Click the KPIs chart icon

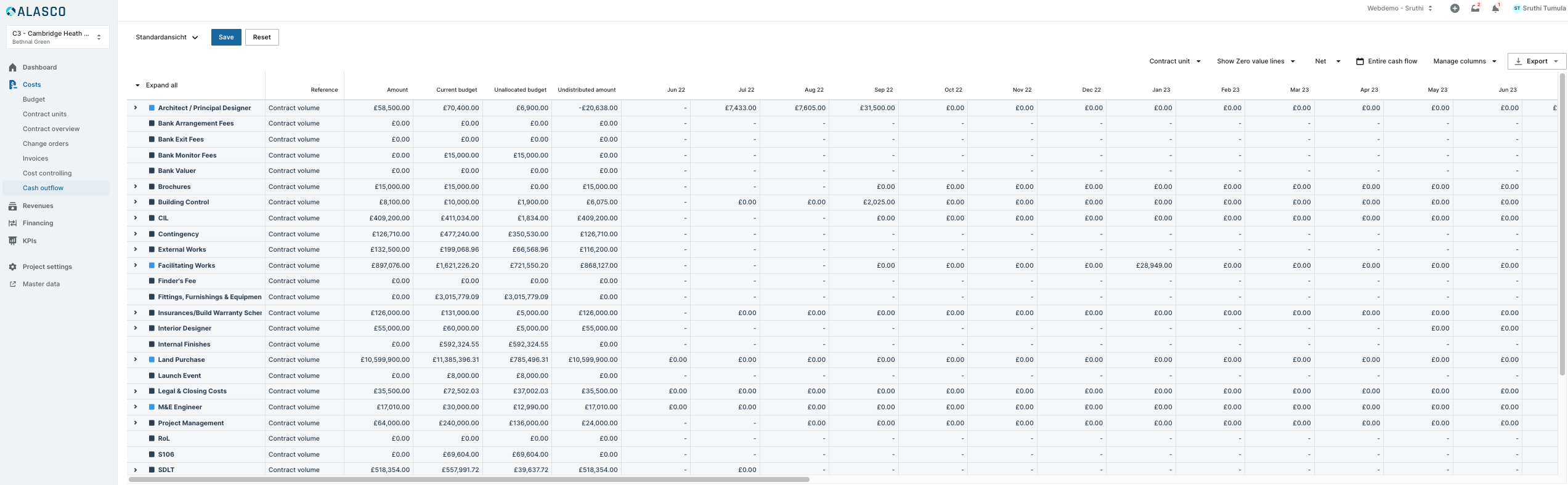pos(12,241)
